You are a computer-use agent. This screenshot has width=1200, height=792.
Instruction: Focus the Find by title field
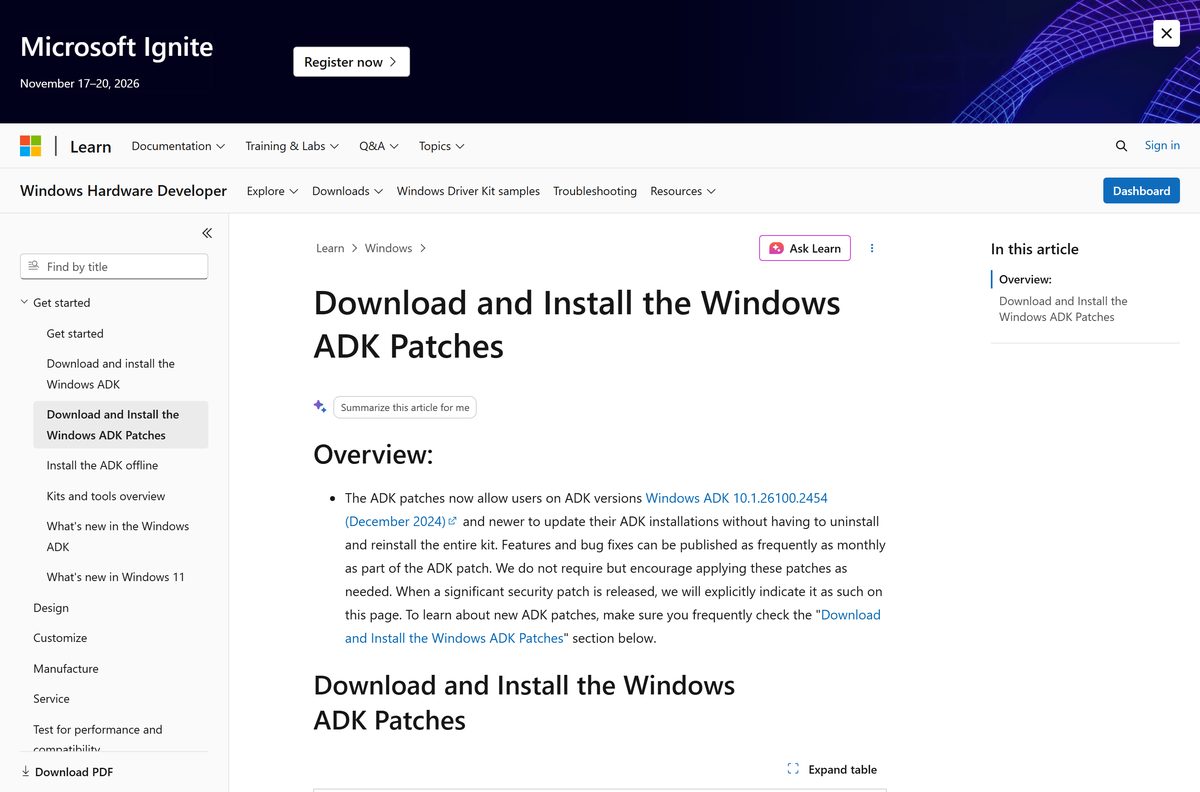(114, 267)
